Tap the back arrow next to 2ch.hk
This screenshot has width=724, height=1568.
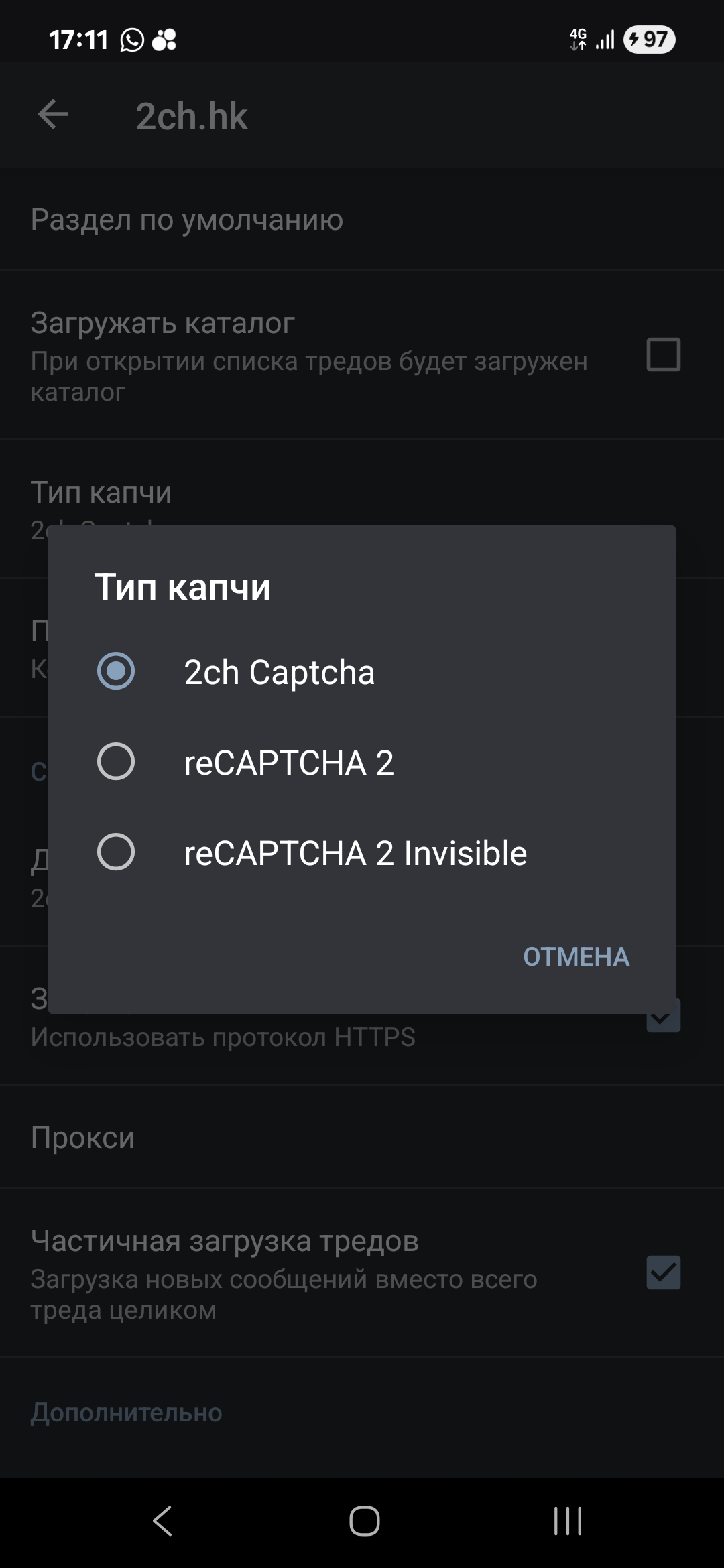(x=53, y=115)
